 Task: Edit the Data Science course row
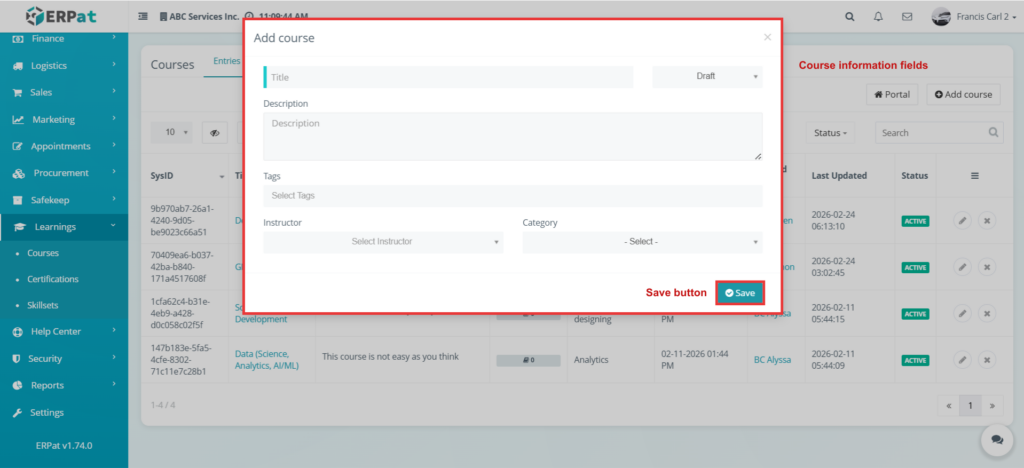962,360
